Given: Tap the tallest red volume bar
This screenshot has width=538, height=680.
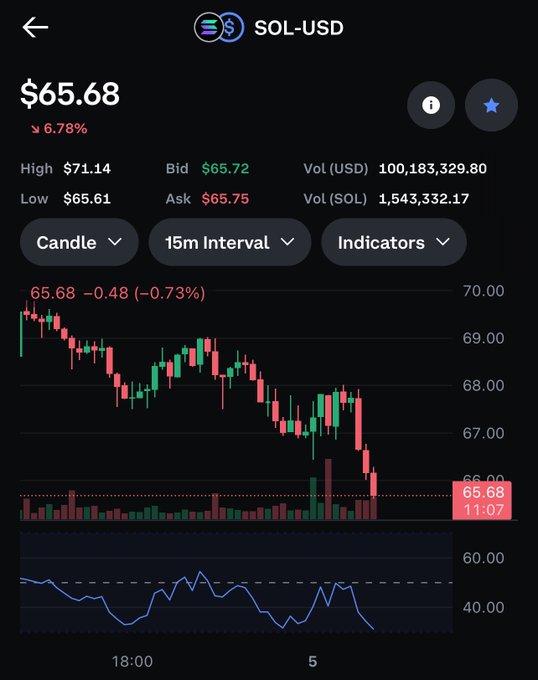Looking at the screenshot, I should click(x=328, y=489).
